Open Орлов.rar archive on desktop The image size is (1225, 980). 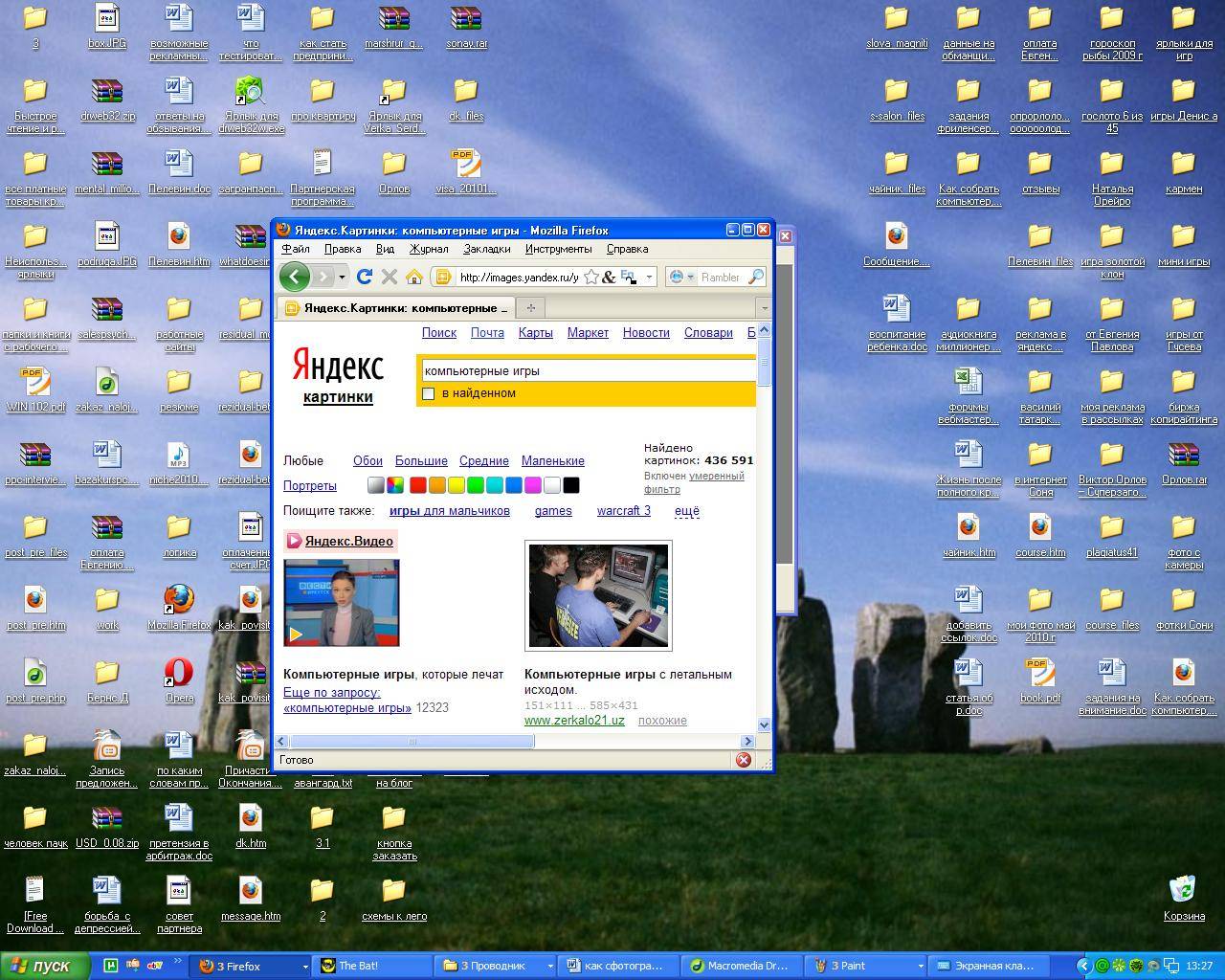(1184, 462)
